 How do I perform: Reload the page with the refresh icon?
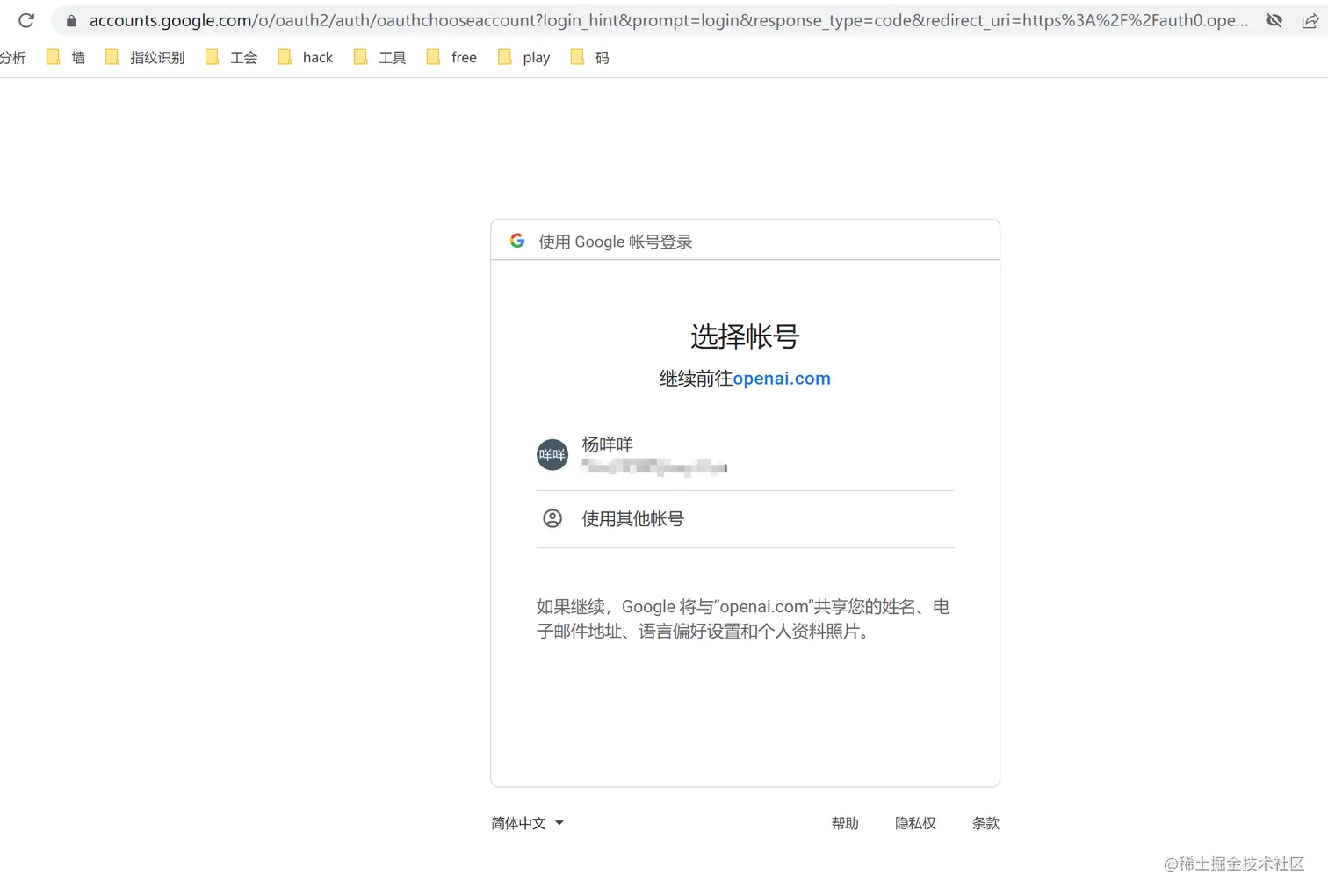tap(26, 20)
